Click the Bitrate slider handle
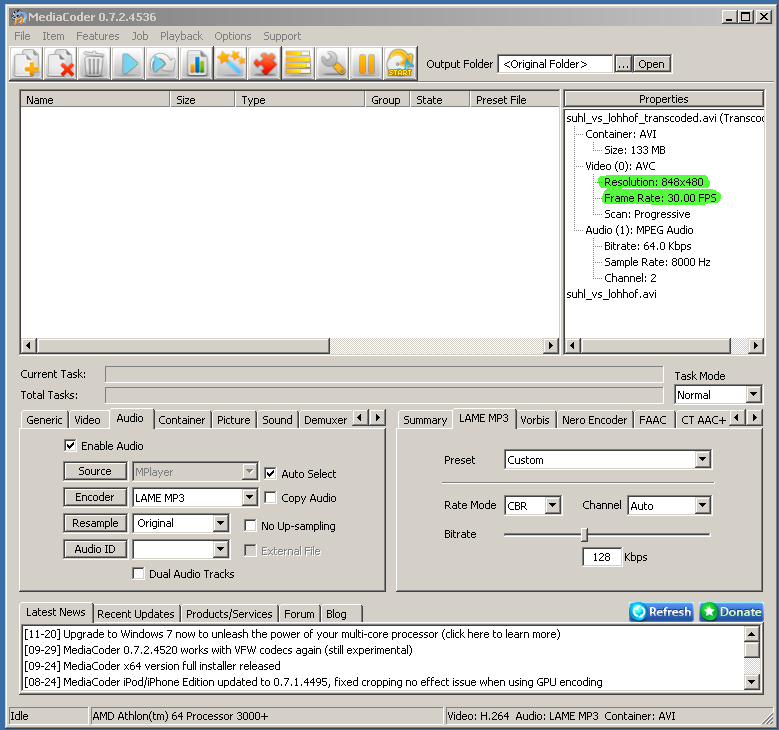Image resolution: width=779 pixels, height=730 pixels. tap(584, 535)
